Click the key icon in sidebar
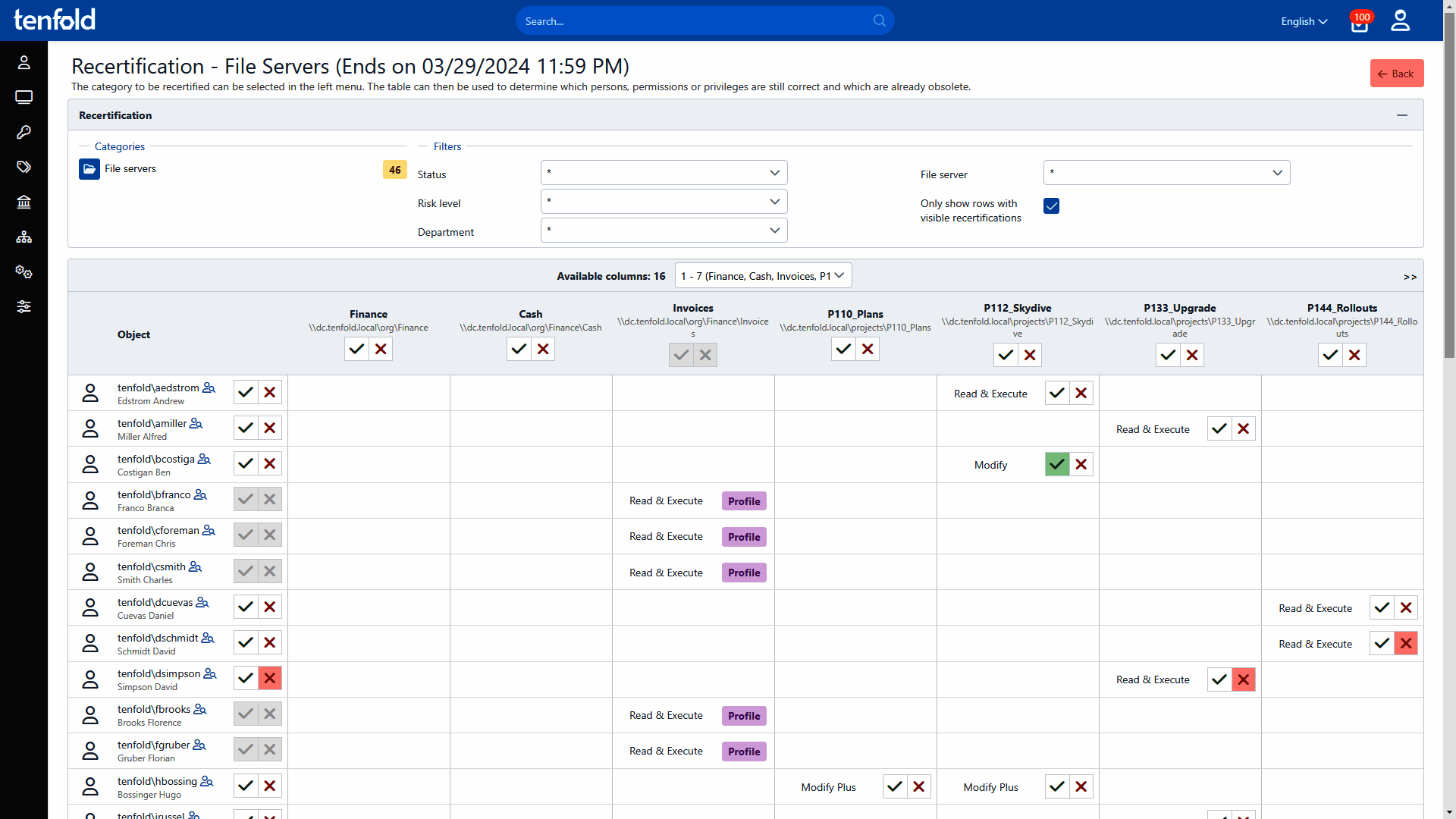The image size is (1456, 819). [24, 132]
